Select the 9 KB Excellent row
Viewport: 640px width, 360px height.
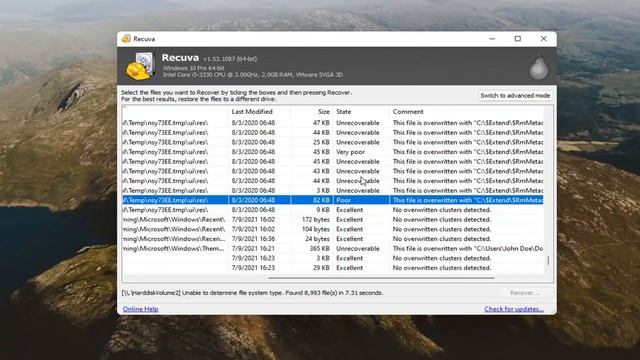tap(333, 210)
